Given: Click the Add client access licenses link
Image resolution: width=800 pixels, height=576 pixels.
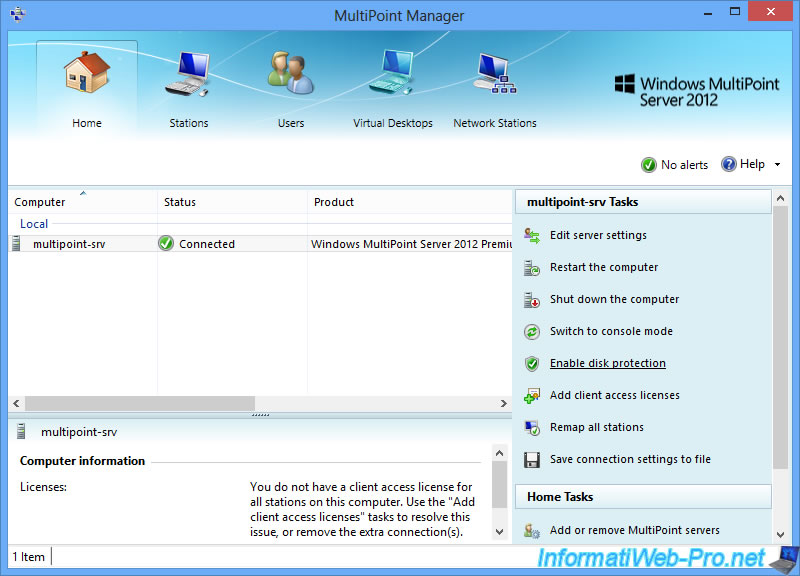Looking at the screenshot, I should (x=615, y=395).
